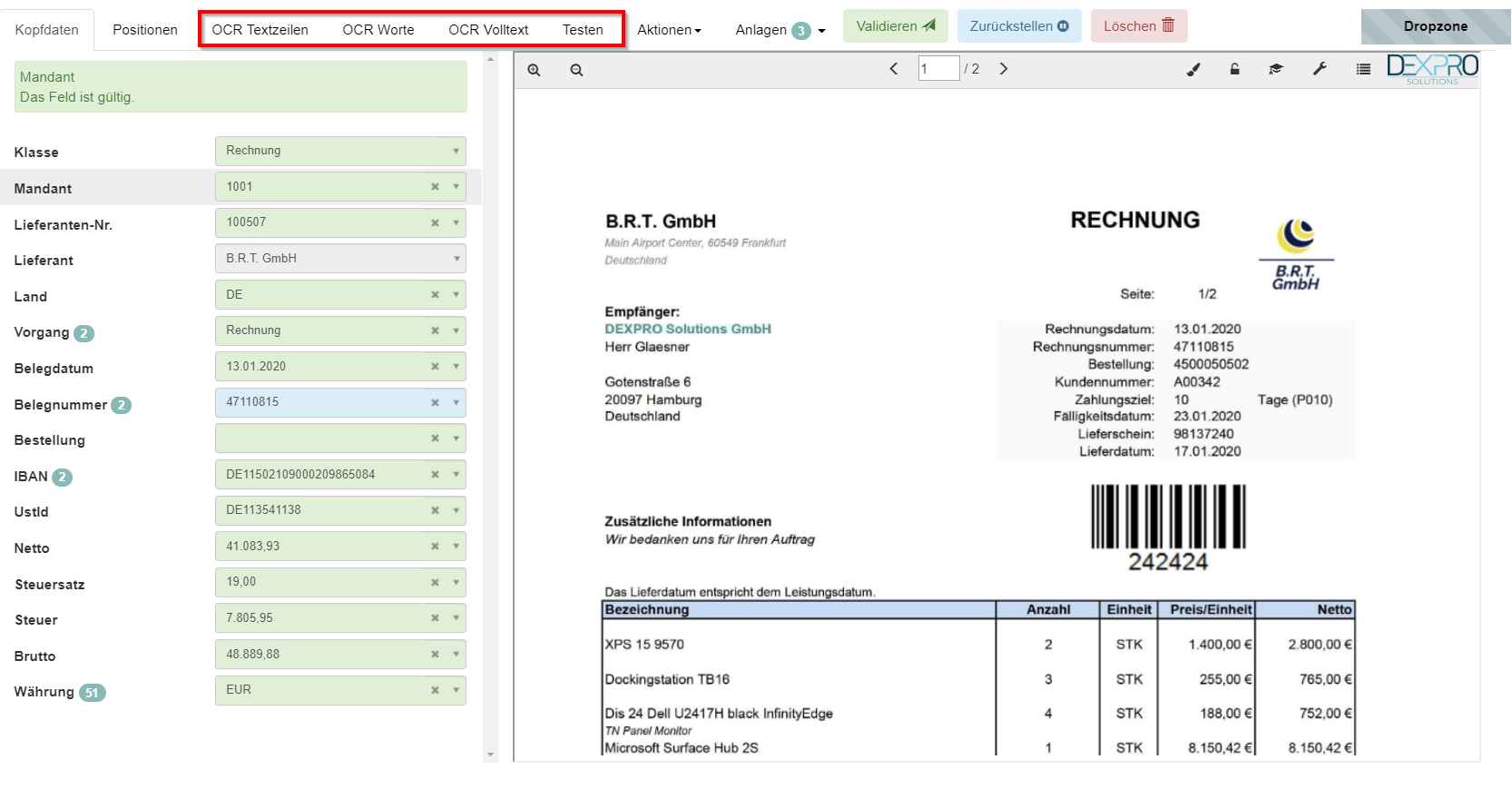The height and width of the screenshot is (799, 1512).
Task: Click DEXPRO Solutions GmbH in the invoice
Action: click(688, 329)
